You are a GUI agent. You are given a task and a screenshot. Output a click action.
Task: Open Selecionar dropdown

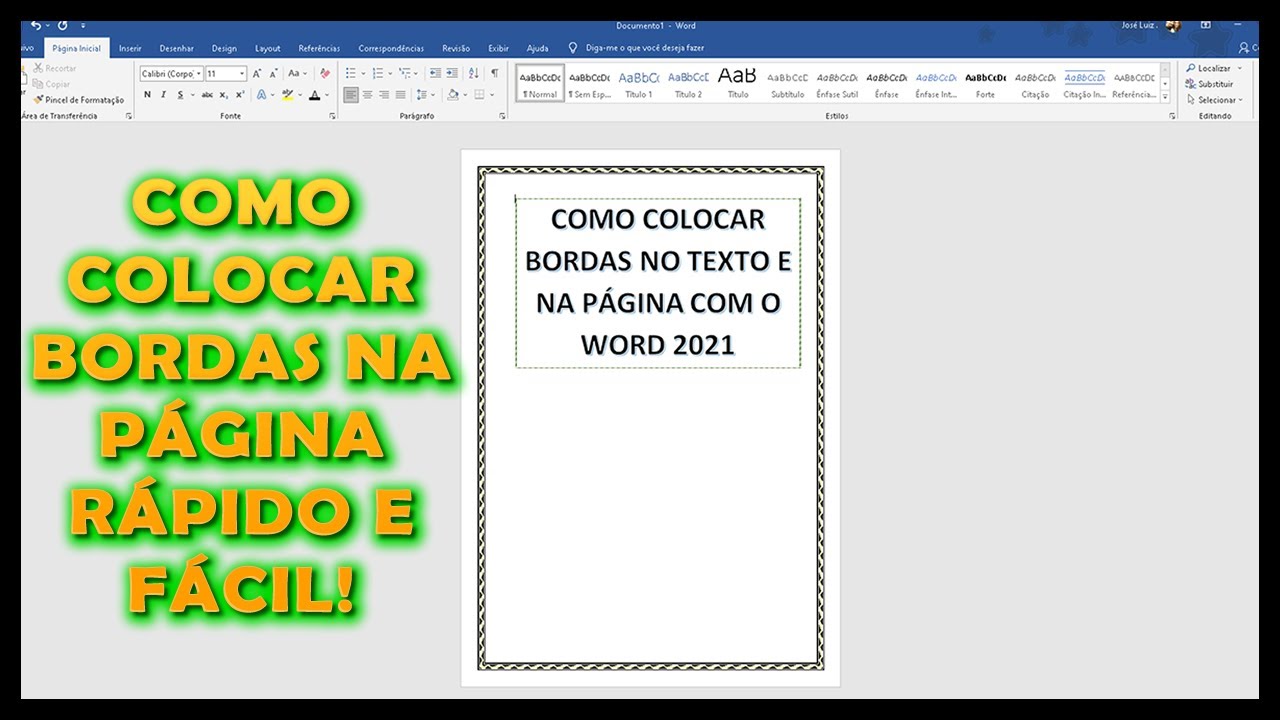coord(1215,100)
